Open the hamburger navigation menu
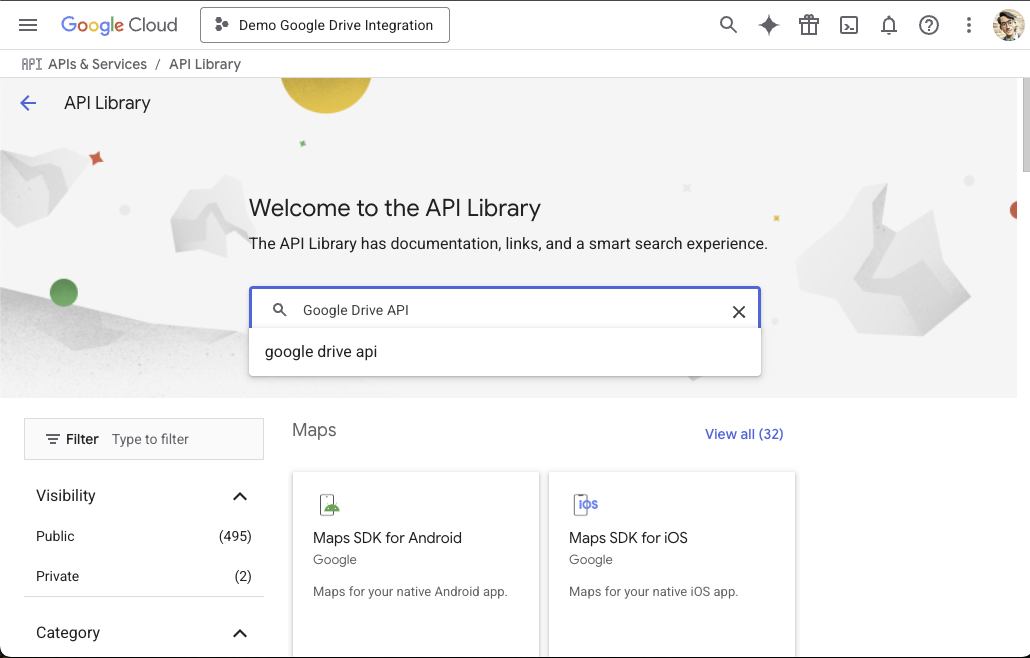The width and height of the screenshot is (1030, 658). 28,25
